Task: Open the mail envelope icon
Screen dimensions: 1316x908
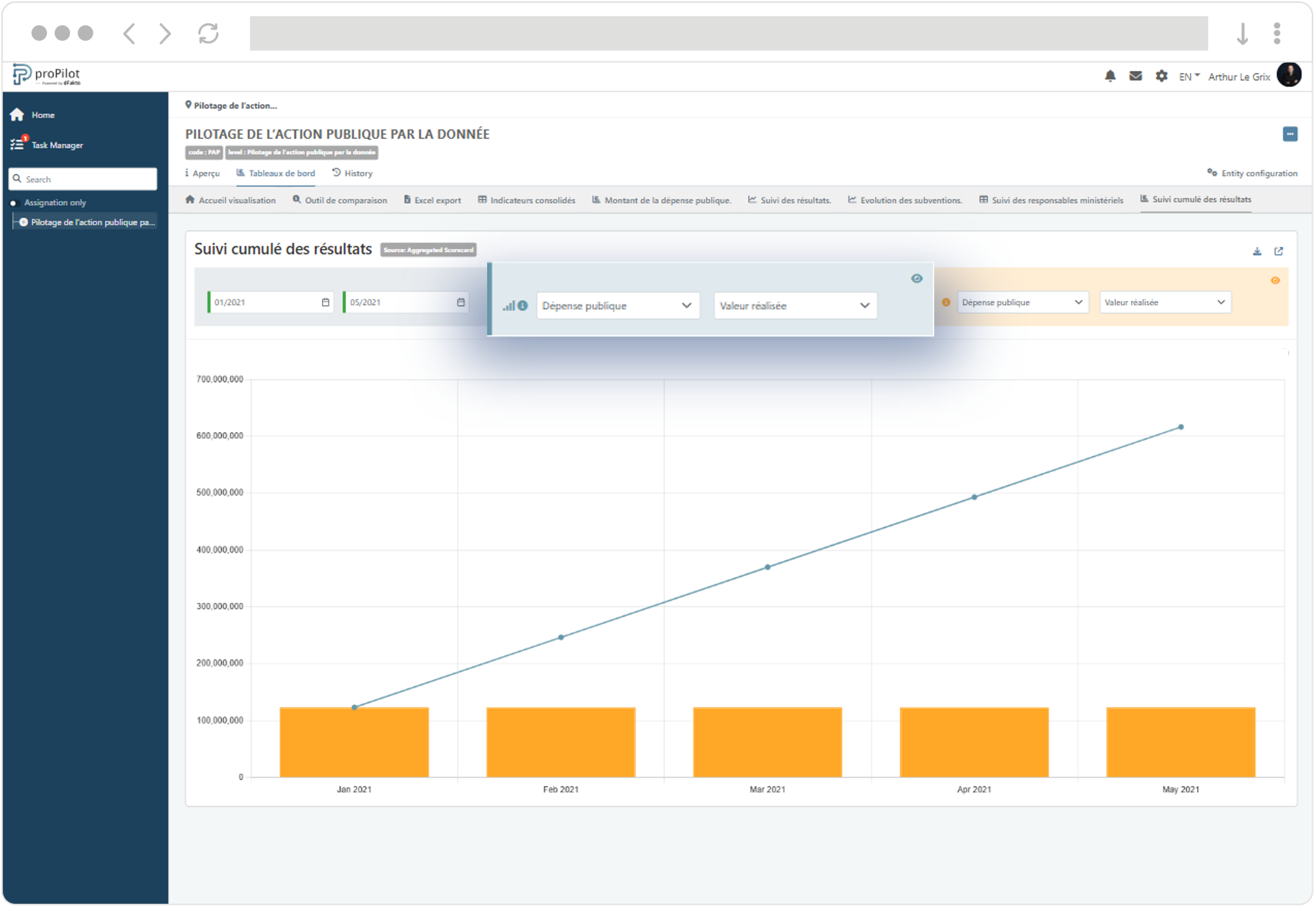Action: click(1135, 76)
